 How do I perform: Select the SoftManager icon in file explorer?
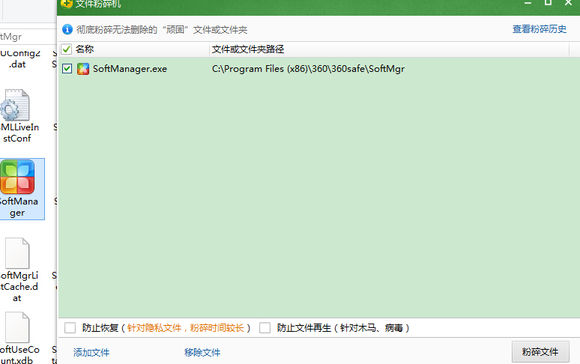(17, 177)
